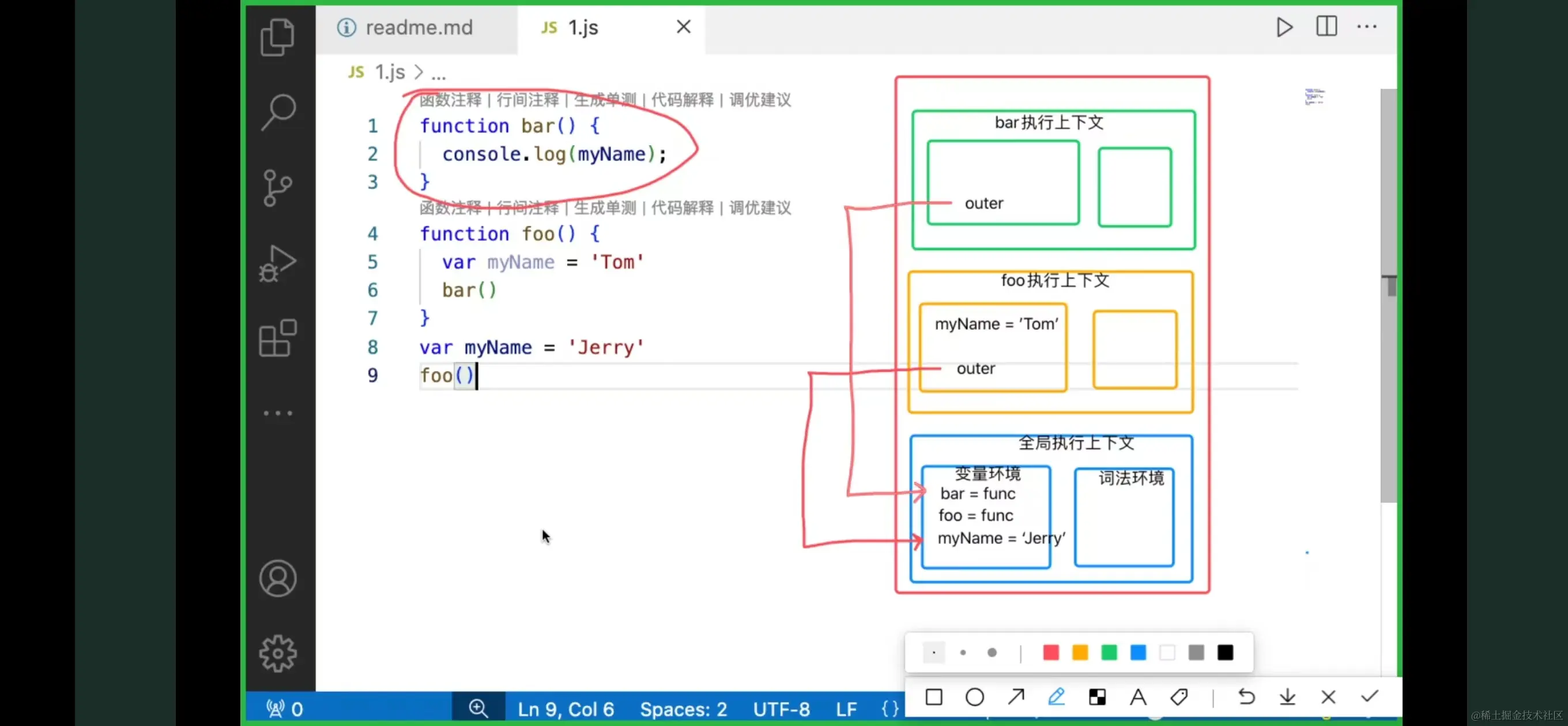Pick the green color swatch
Viewport: 1568px width, 726px height.
1109,652
